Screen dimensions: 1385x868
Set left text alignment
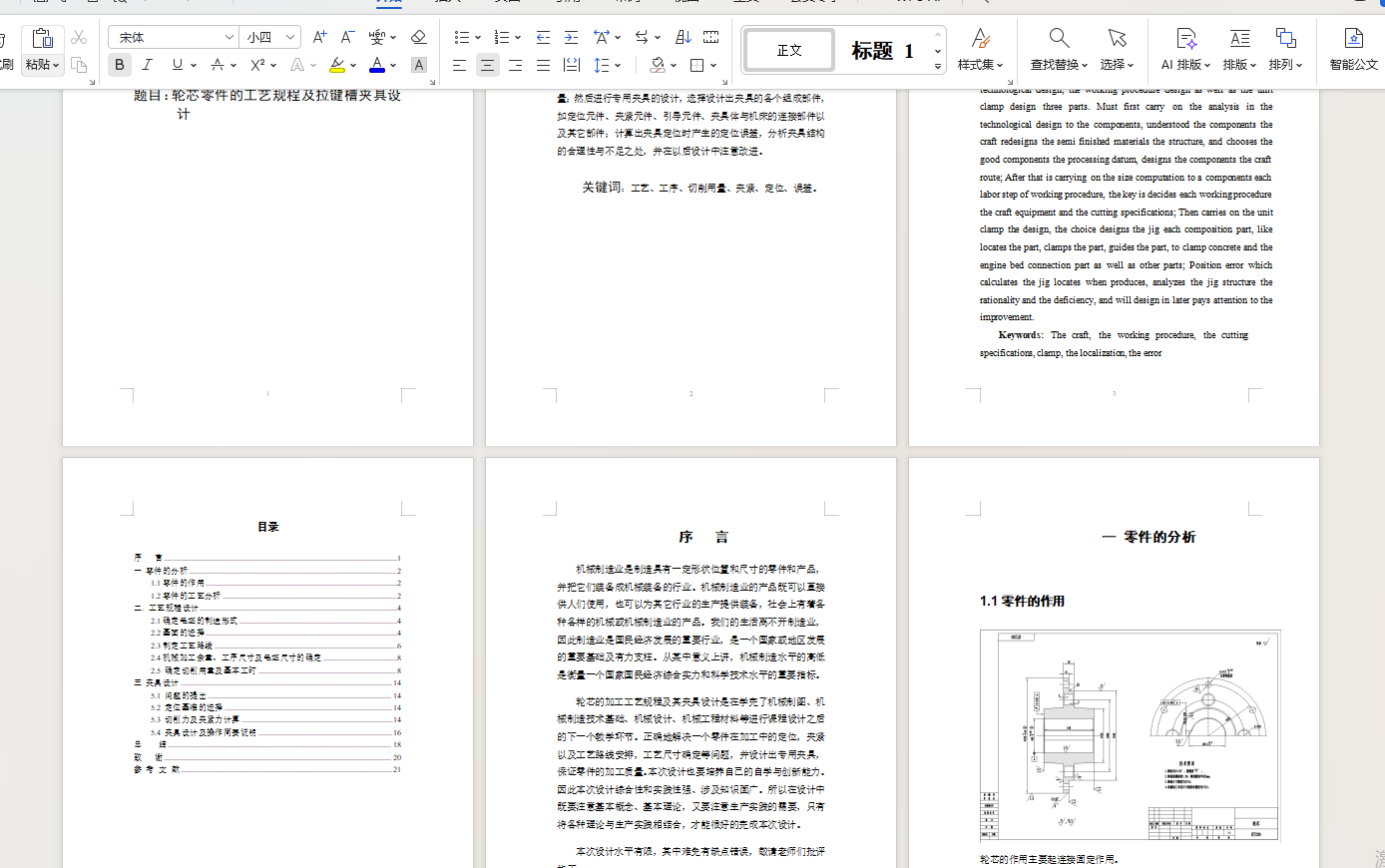click(459, 65)
